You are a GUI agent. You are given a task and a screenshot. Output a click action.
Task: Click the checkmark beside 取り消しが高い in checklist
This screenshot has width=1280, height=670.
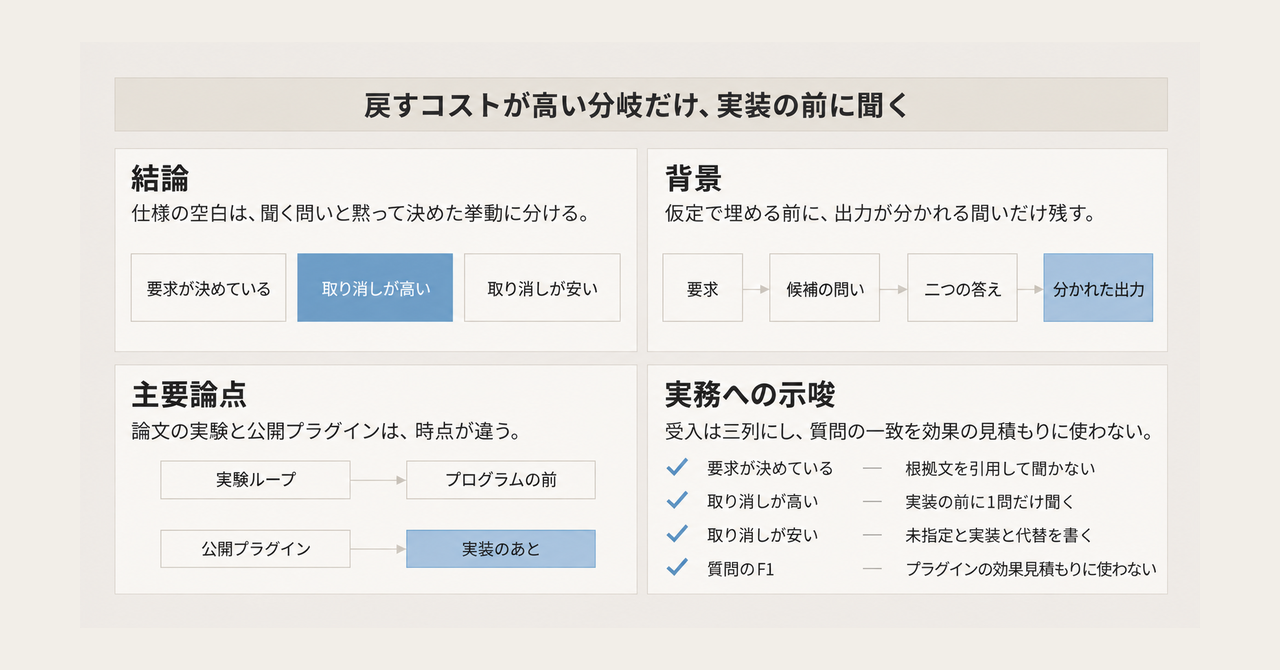pos(677,500)
